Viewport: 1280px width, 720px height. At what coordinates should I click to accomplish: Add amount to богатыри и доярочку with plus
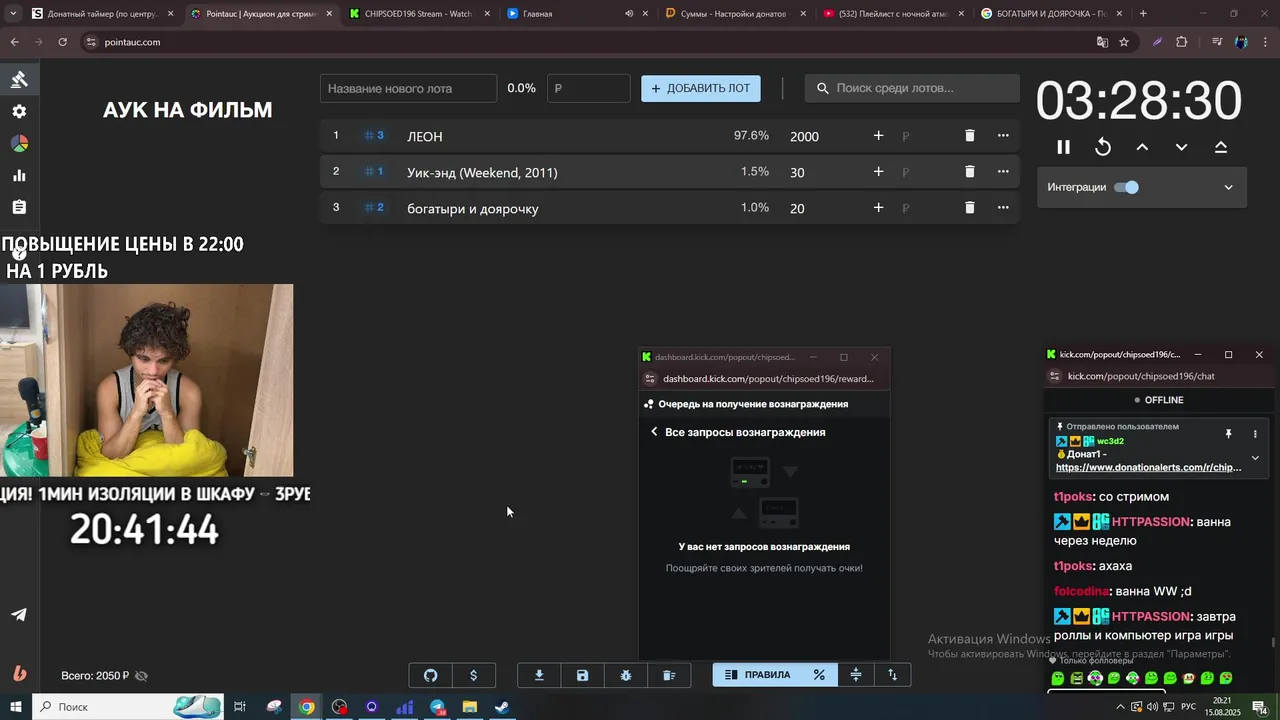coord(878,208)
